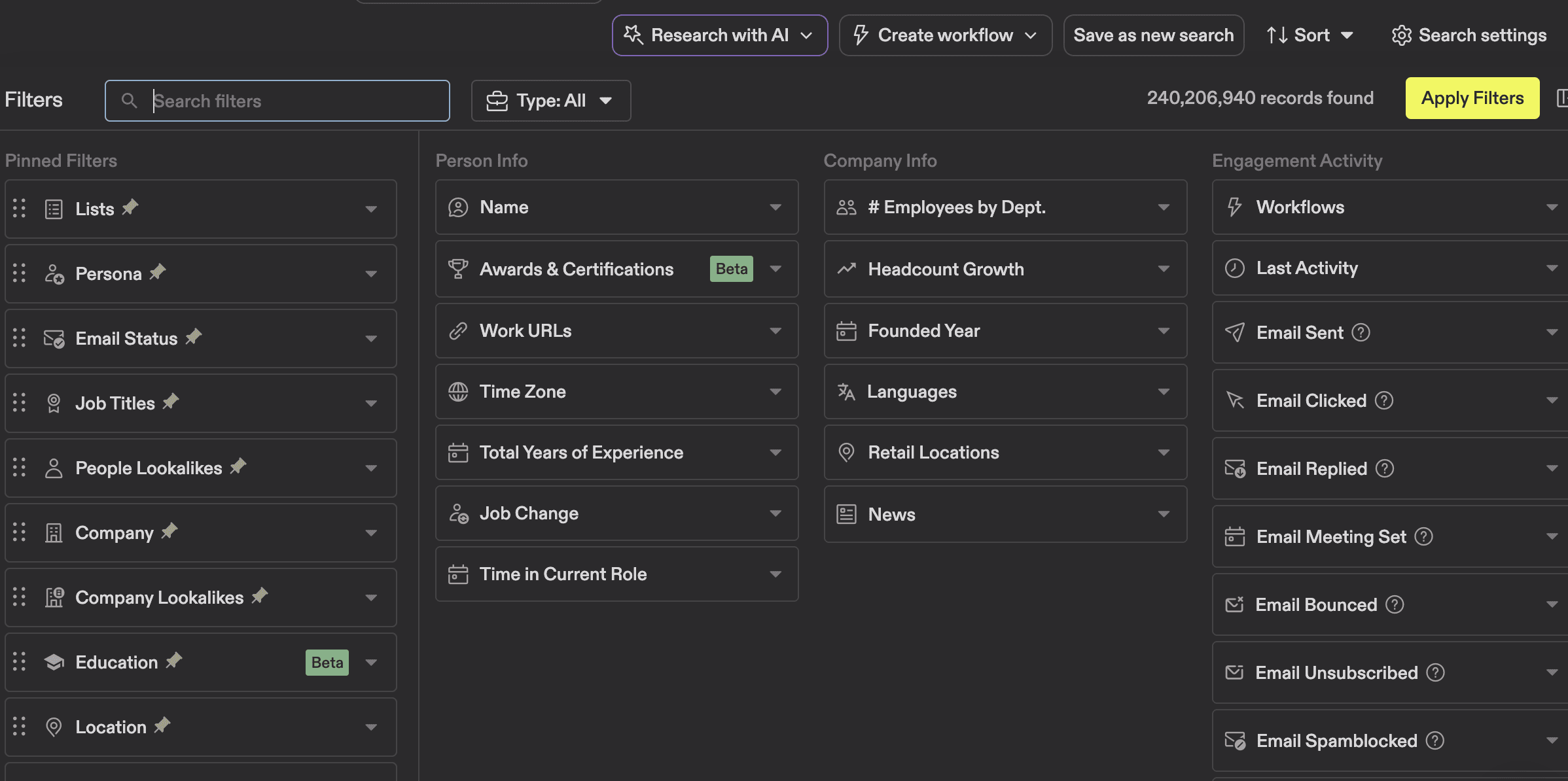1568x781 pixels.
Task: Click the graduation cap Education icon
Action: point(54,662)
